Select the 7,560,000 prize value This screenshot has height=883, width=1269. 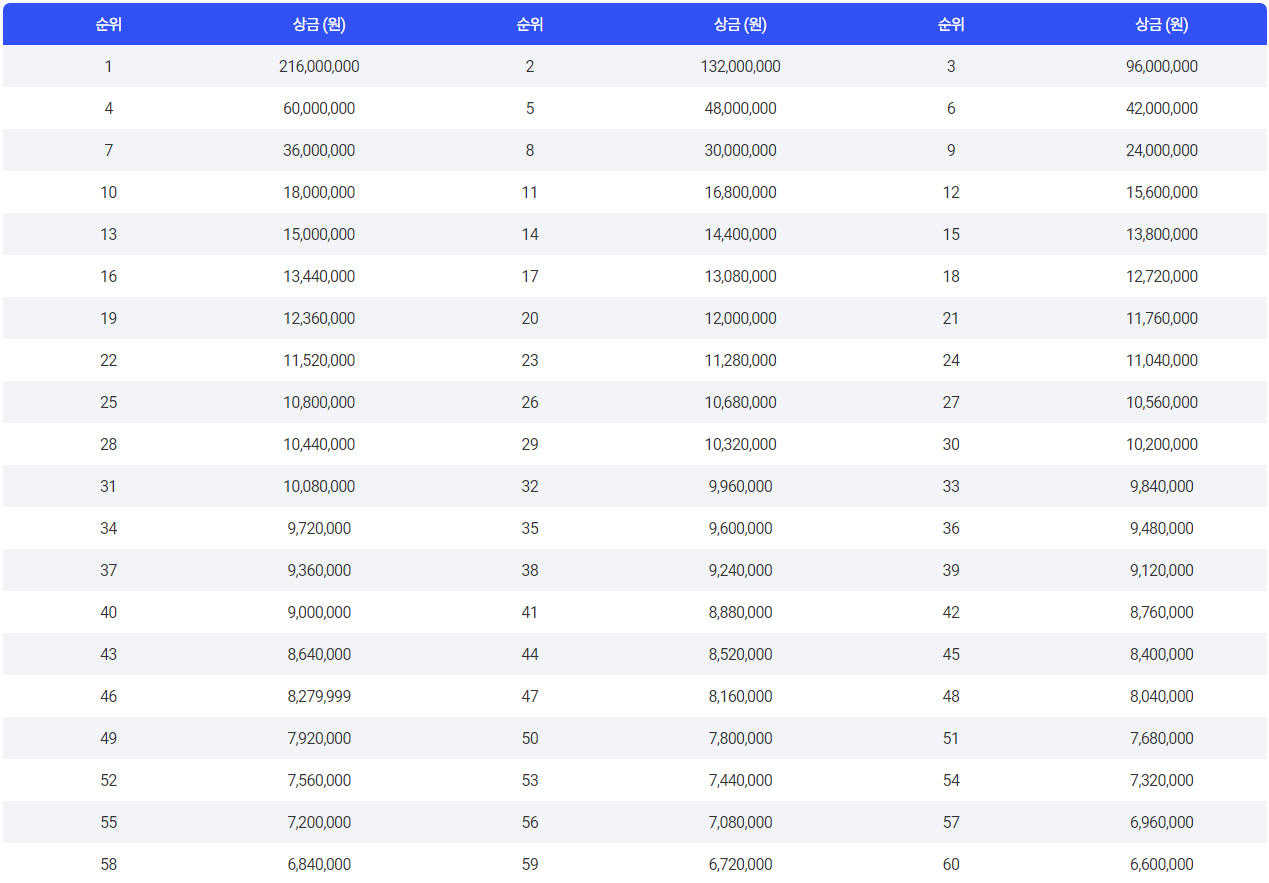[x=319, y=780]
